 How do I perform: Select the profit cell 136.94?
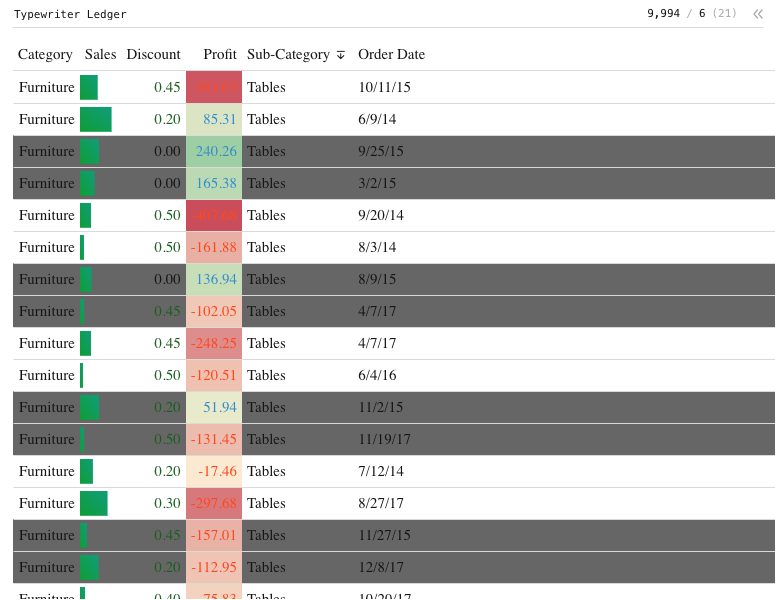tap(214, 279)
